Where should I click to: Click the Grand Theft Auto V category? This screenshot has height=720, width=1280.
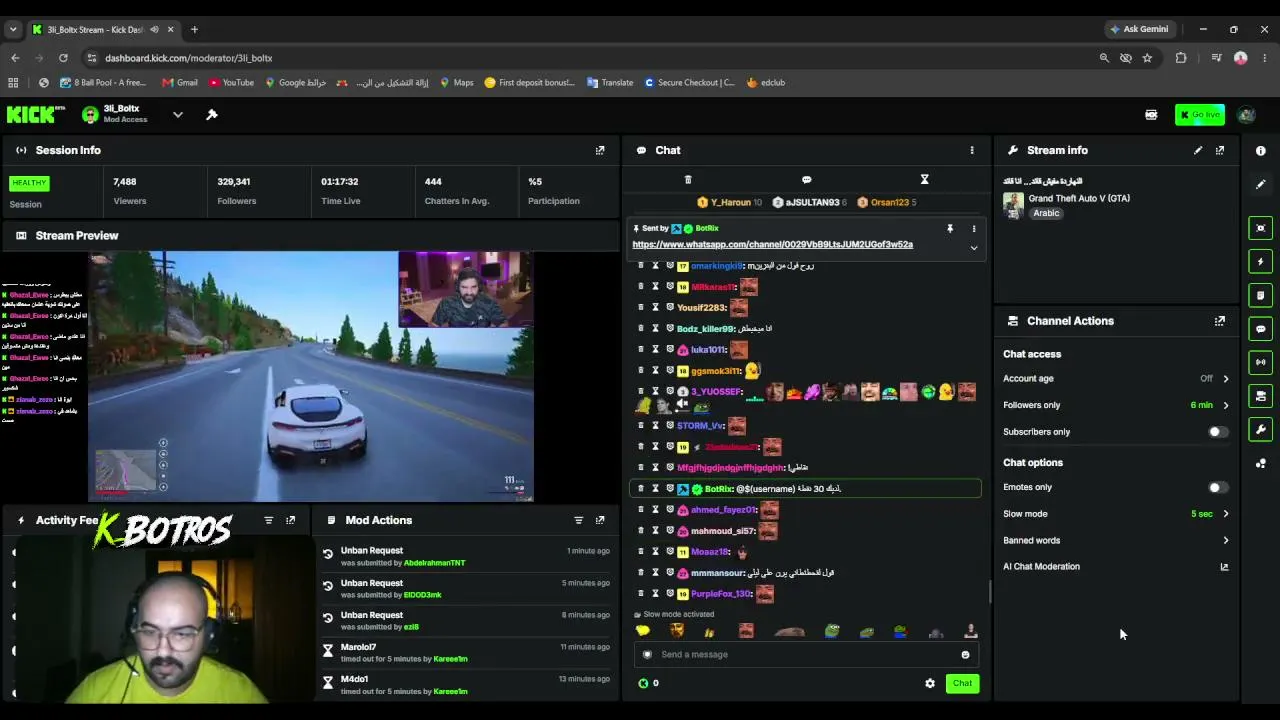(1079, 198)
